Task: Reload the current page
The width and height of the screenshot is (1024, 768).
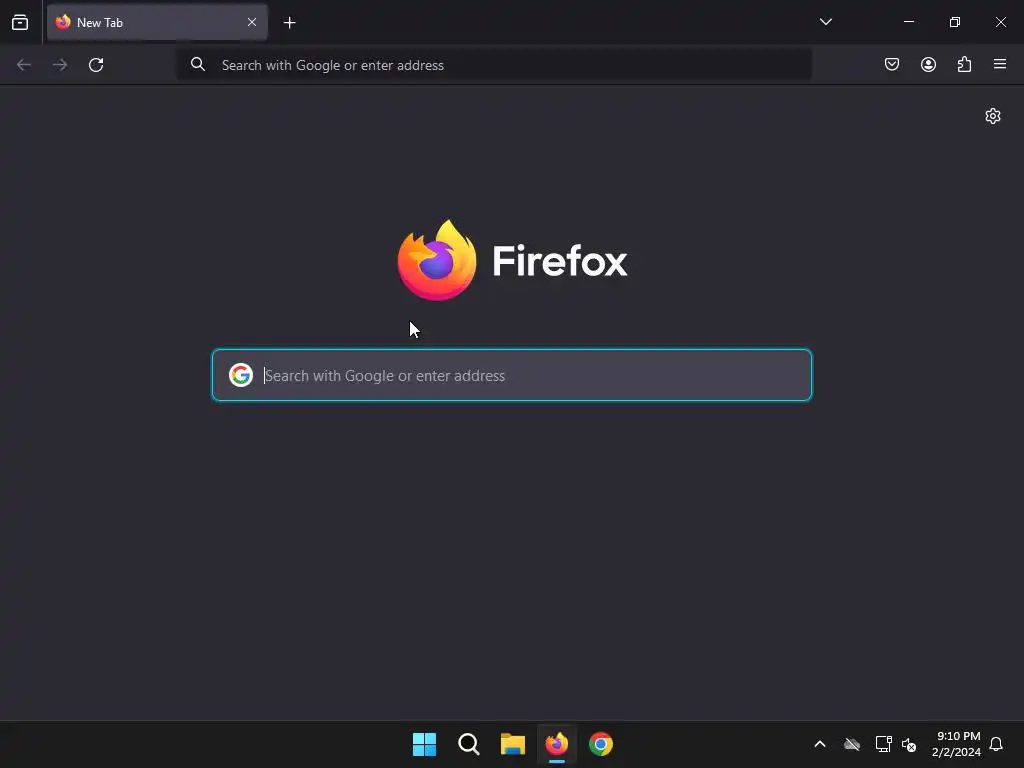Action: (96, 65)
